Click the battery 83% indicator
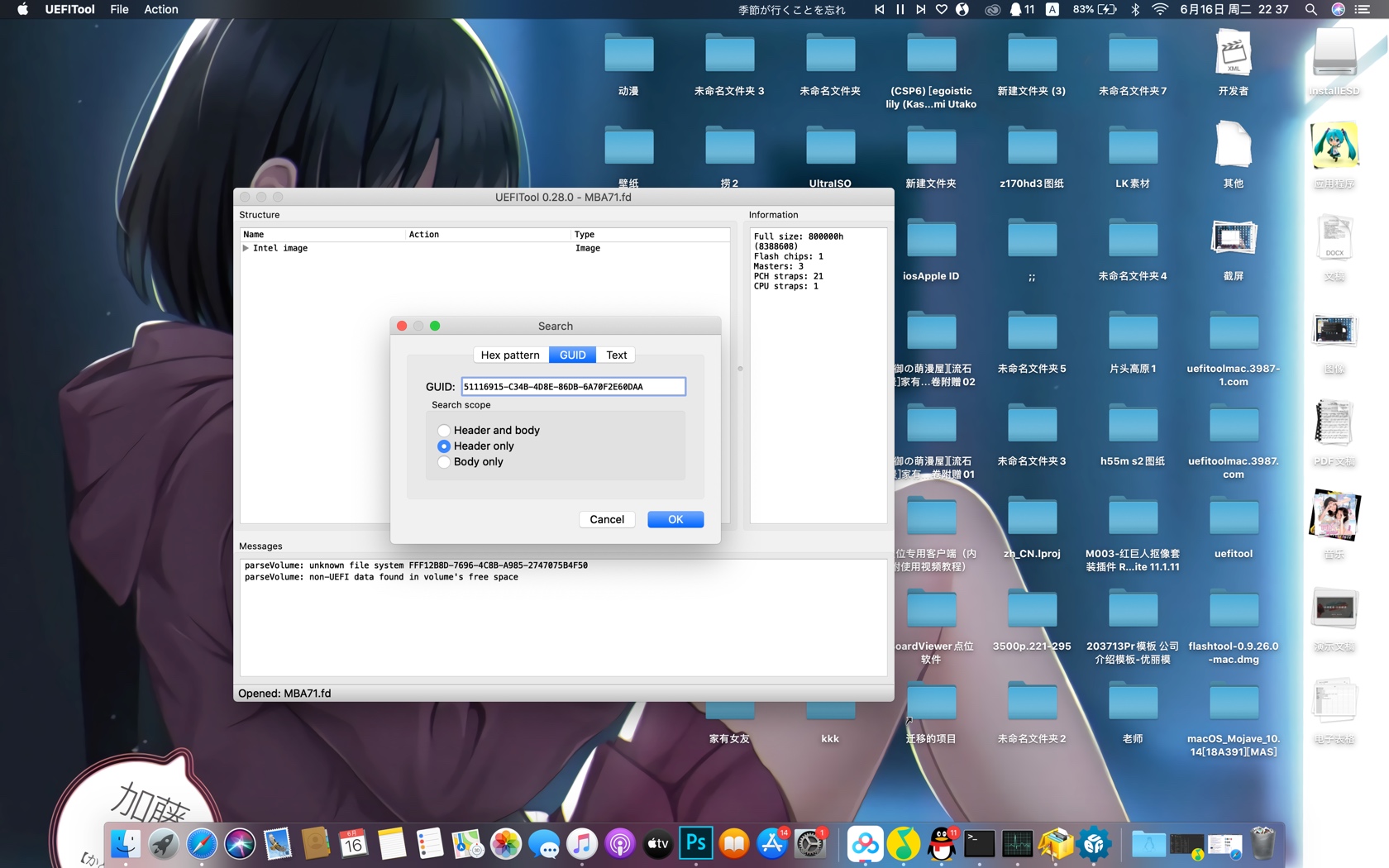Screen dimensions: 1389x868 (1095, 9)
